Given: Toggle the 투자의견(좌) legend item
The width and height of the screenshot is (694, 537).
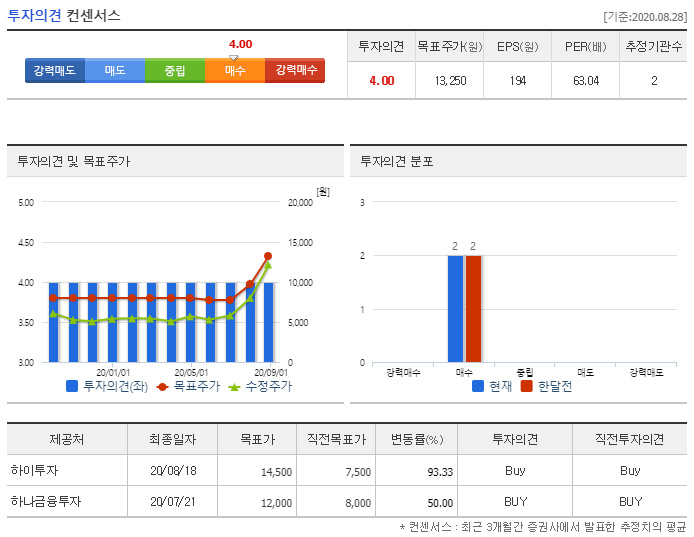Looking at the screenshot, I should point(107,386).
